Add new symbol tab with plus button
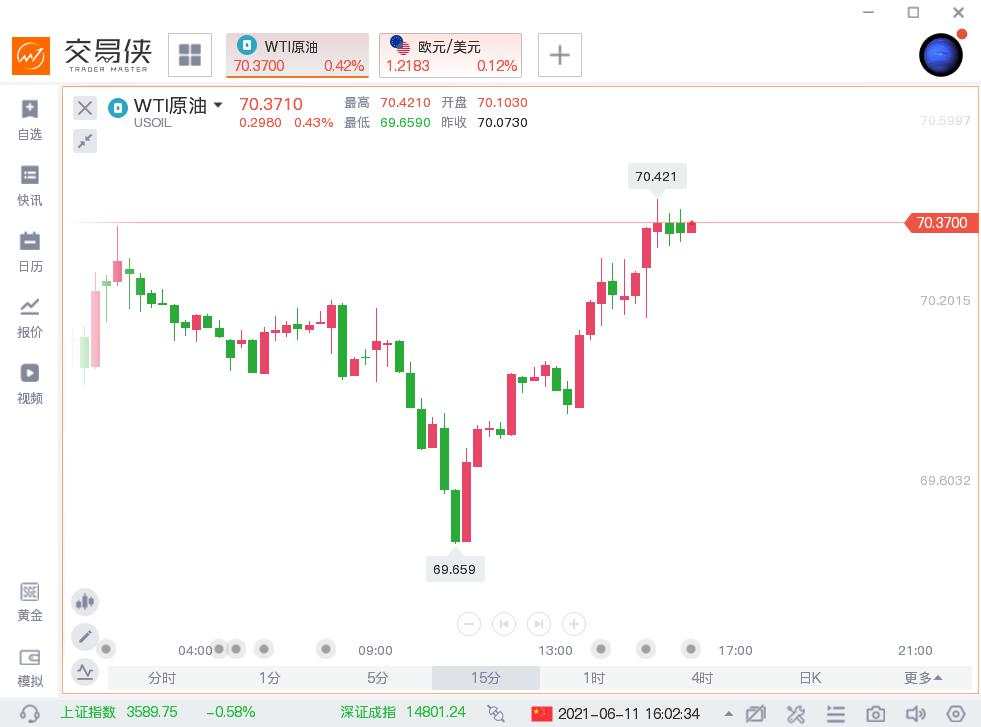This screenshot has height=727, width=981. [x=560, y=55]
